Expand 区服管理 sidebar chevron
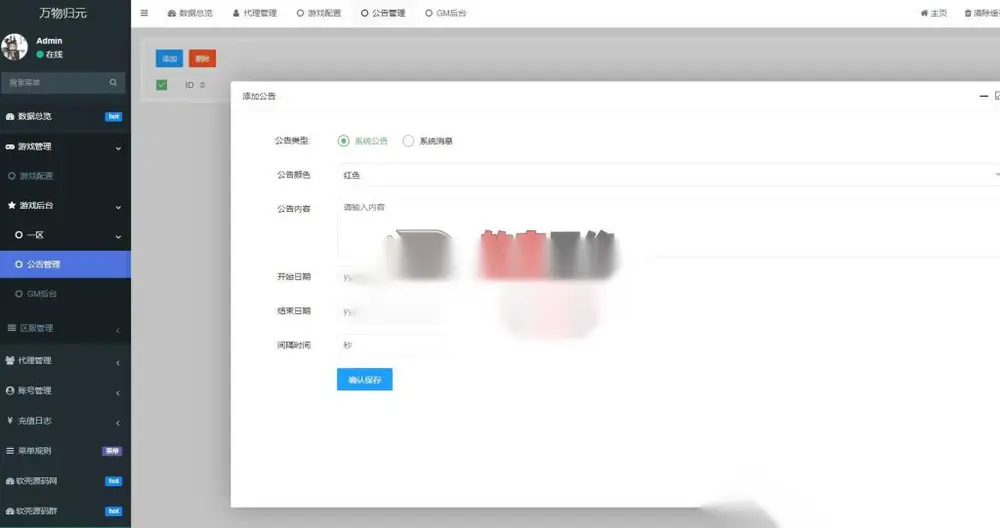Viewport: 1000px width, 528px height. point(118,330)
